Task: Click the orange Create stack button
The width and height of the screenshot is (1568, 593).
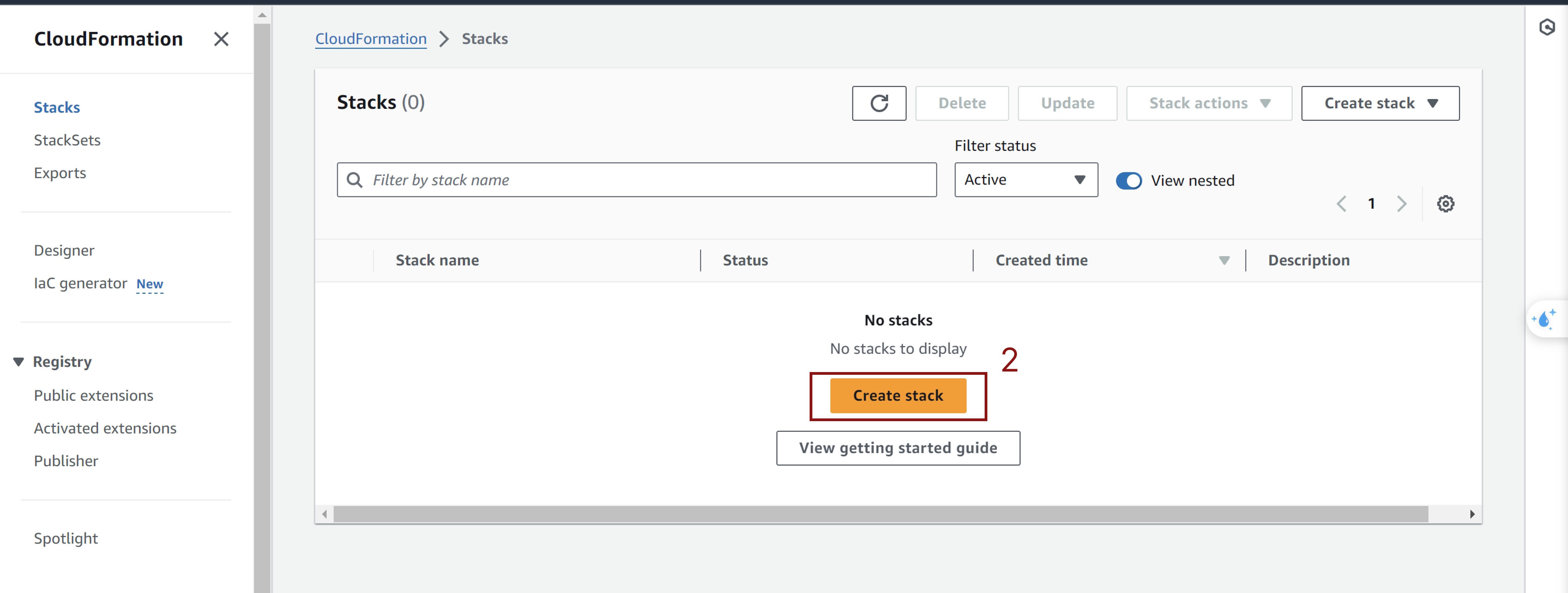Action: coord(898,395)
